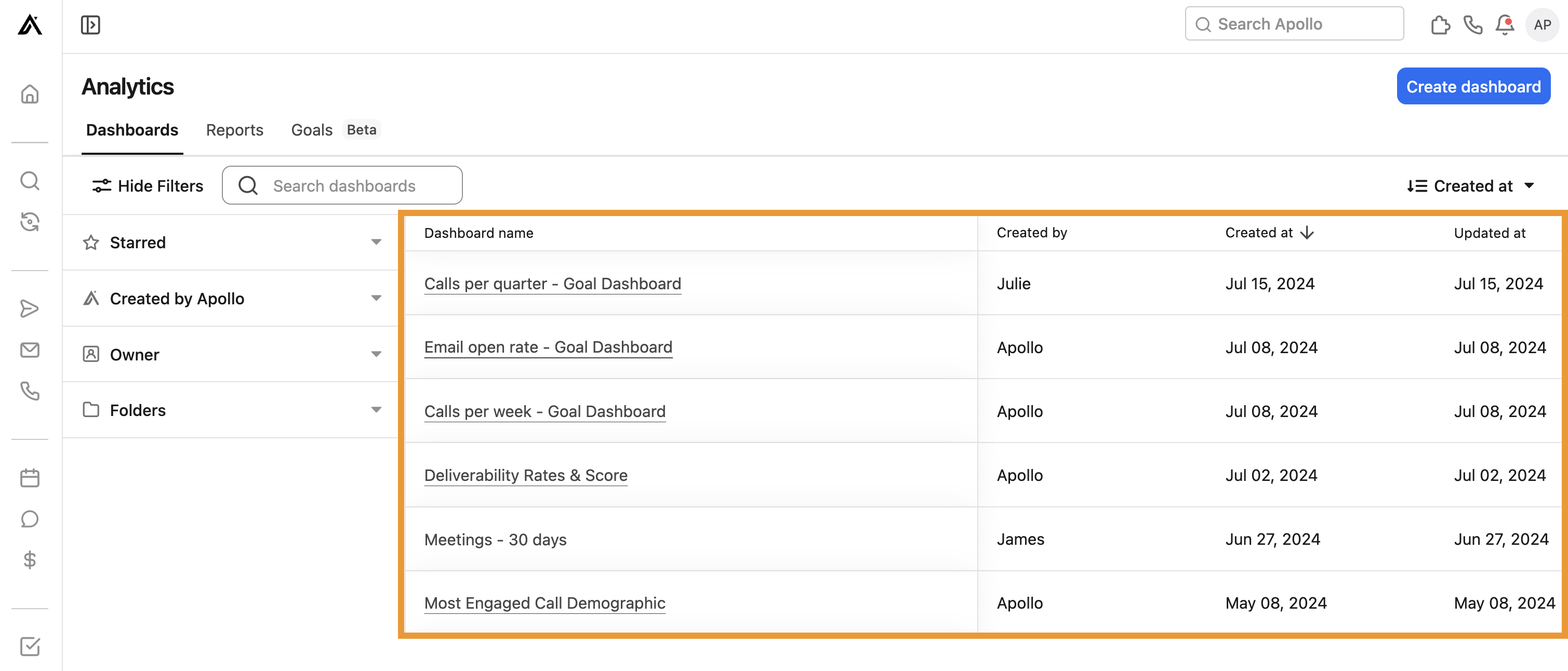
Task: Toggle Hide Filters control
Action: [x=148, y=185]
